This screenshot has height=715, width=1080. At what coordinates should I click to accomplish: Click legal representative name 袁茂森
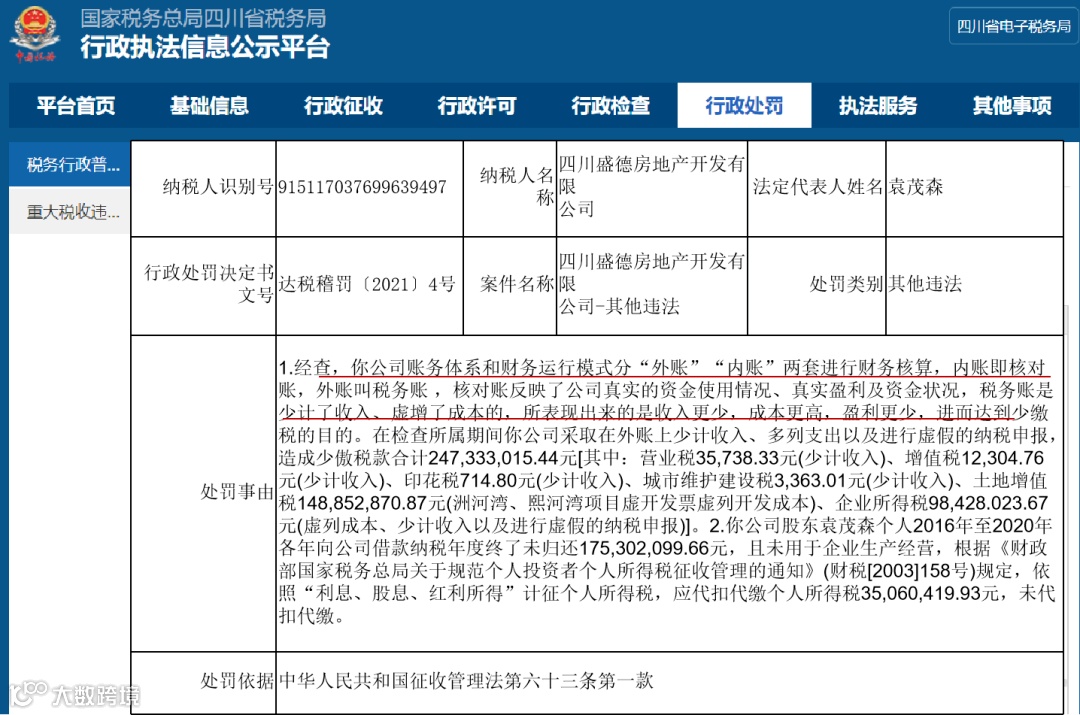click(x=916, y=187)
